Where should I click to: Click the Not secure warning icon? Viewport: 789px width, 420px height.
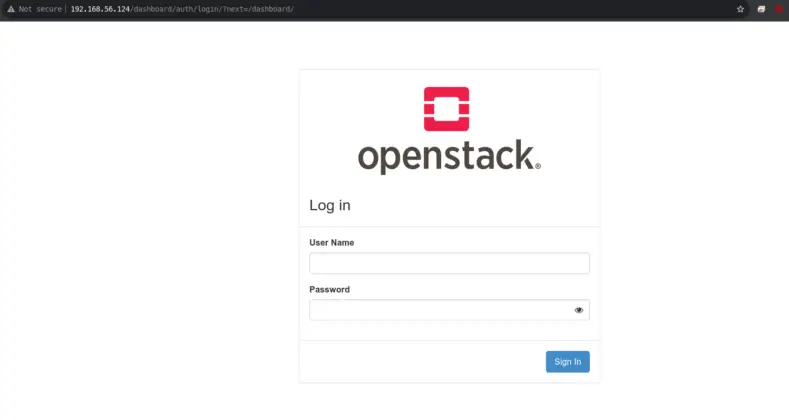[11, 9]
